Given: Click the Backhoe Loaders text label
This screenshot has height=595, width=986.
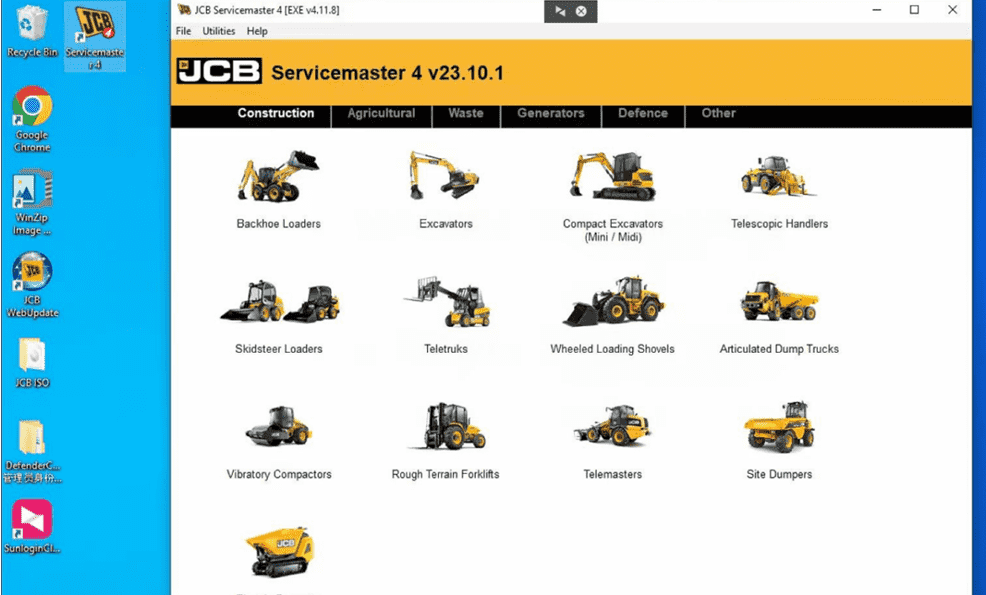Looking at the screenshot, I should coord(279,224).
